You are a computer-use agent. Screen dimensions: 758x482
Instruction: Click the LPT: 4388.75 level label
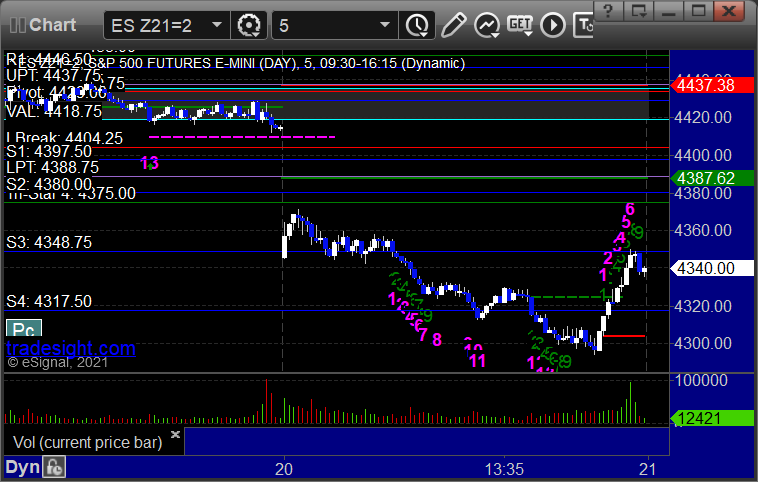pyautogui.click(x=52, y=167)
